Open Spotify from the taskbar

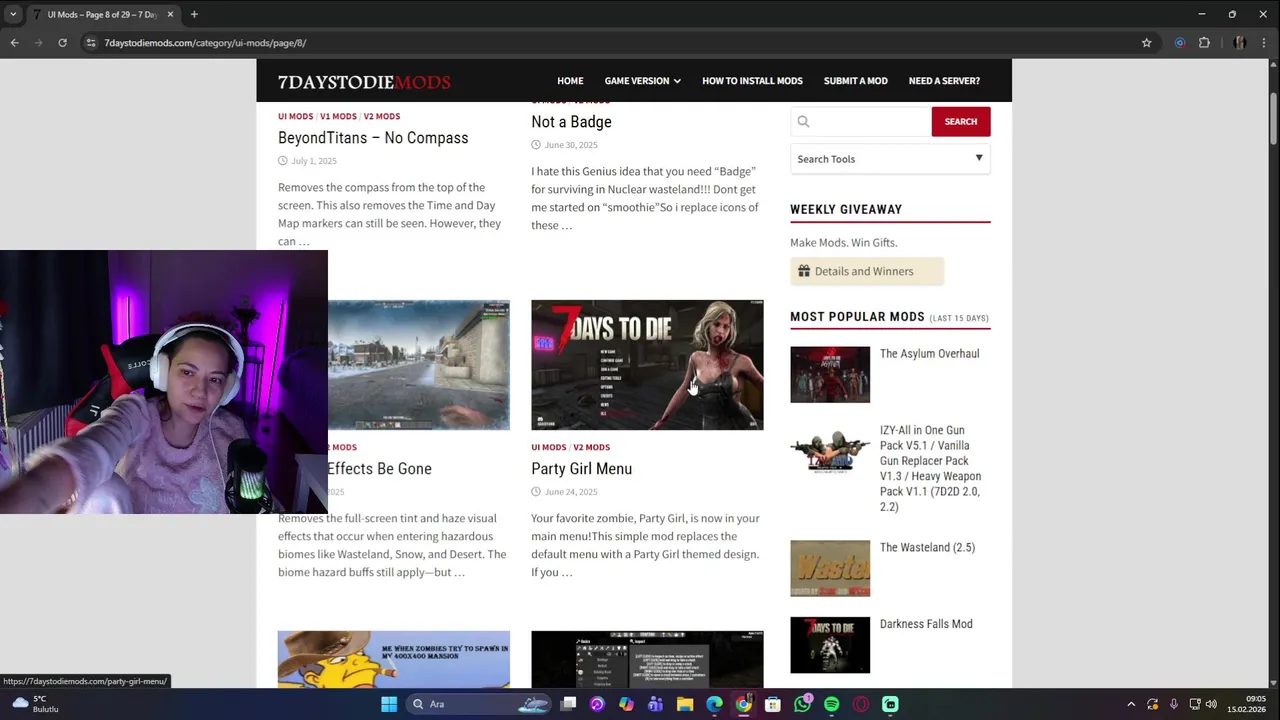pyautogui.click(x=831, y=704)
